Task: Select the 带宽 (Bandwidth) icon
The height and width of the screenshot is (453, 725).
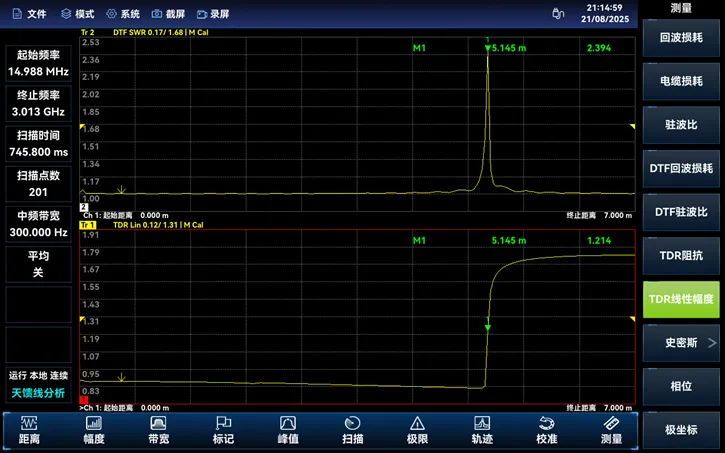Action: pyautogui.click(x=159, y=424)
